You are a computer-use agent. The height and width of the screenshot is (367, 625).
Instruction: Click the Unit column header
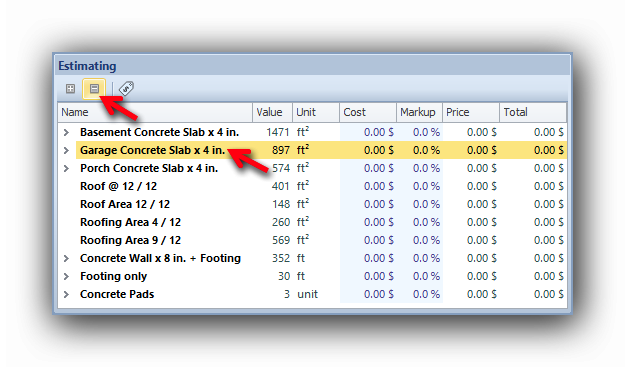click(x=316, y=112)
